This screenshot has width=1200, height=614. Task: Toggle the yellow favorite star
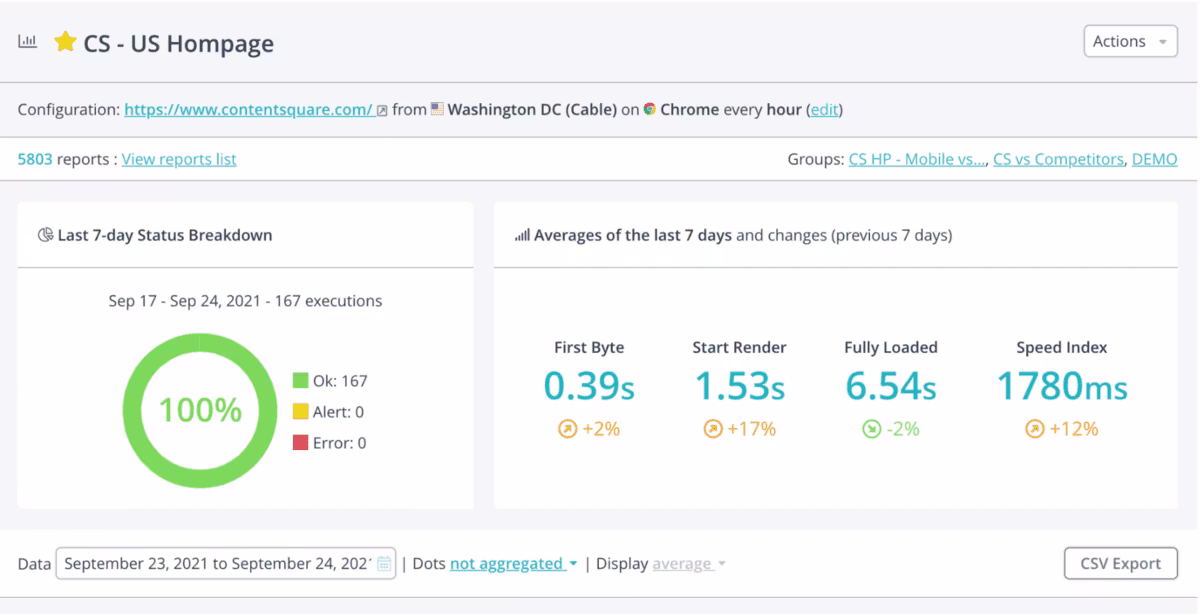[65, 42]
